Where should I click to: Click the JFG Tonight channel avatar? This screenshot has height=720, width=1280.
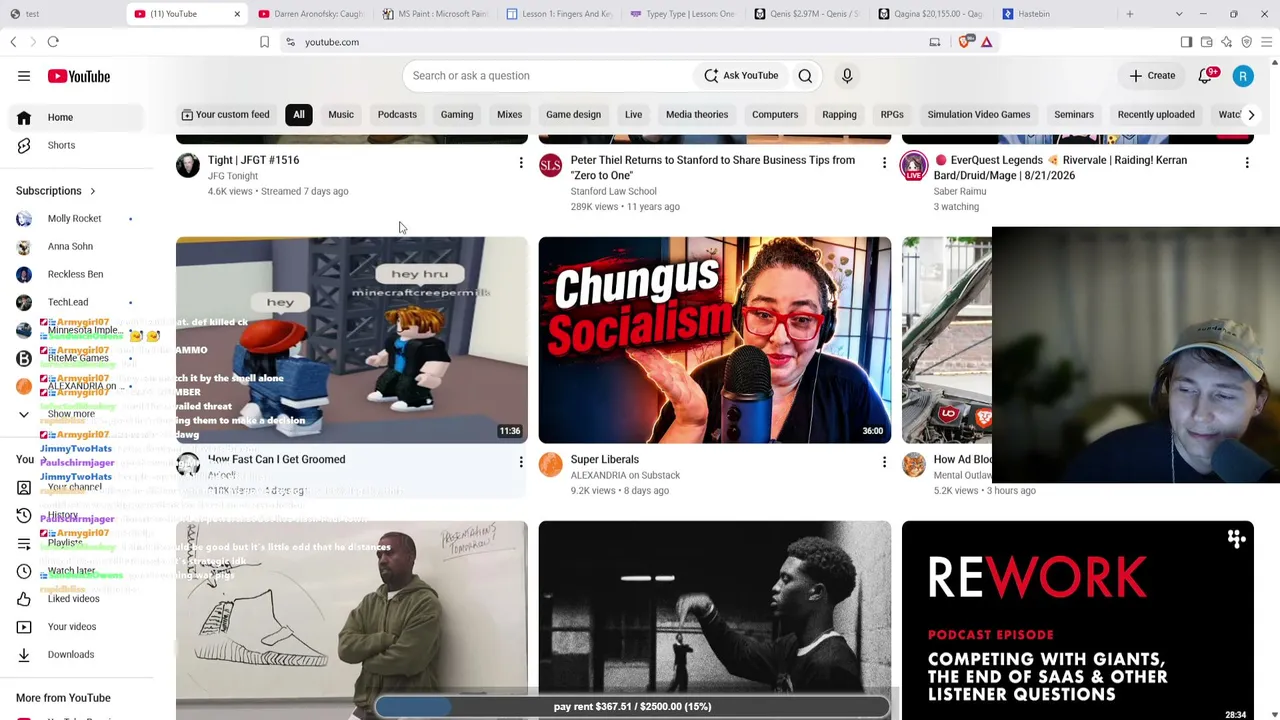point(188,166)
